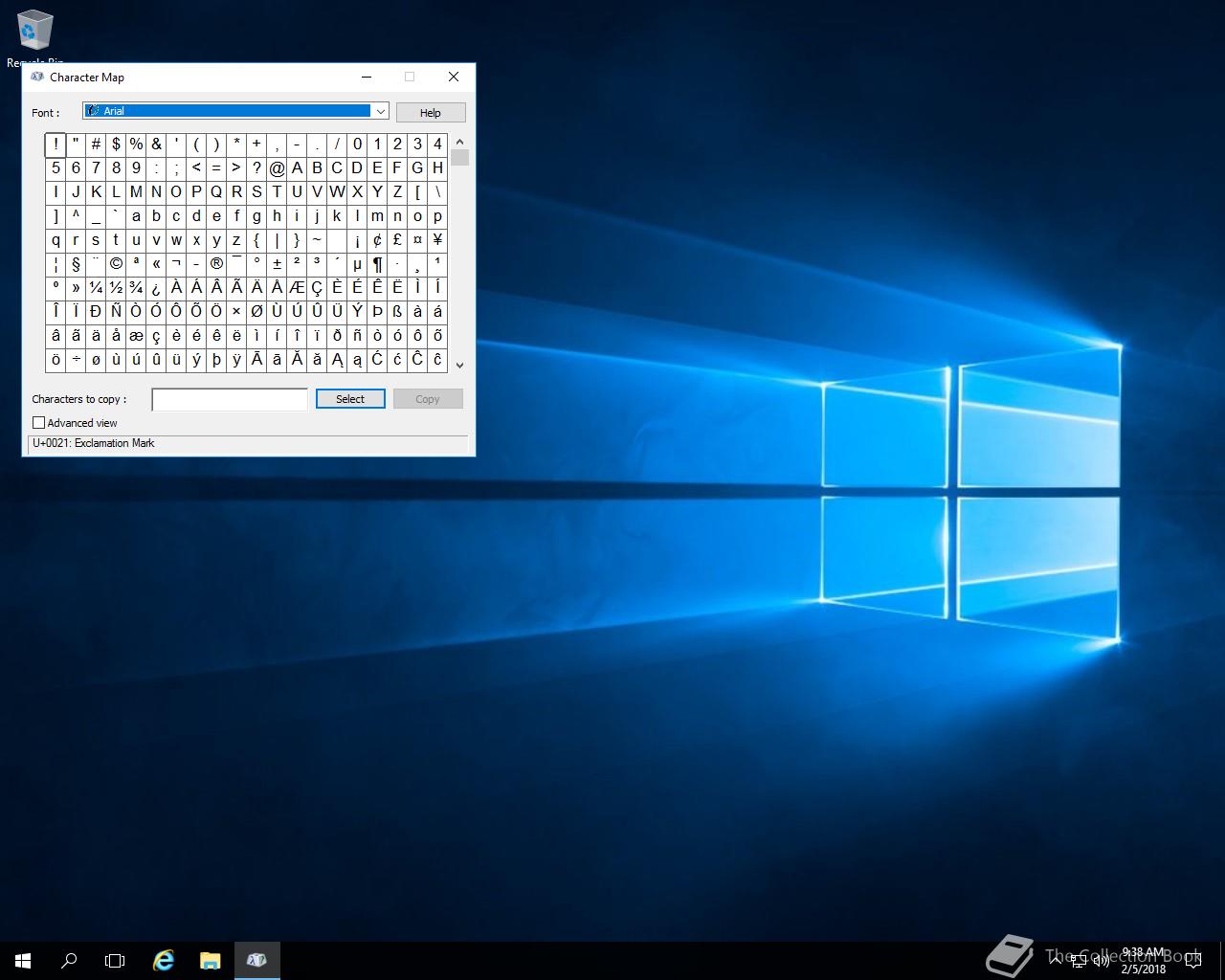Image resolution: width=1225 pixels, height=980 pixels.
Task: Select the tilde ~ character cell
Action: click(317, 240)
